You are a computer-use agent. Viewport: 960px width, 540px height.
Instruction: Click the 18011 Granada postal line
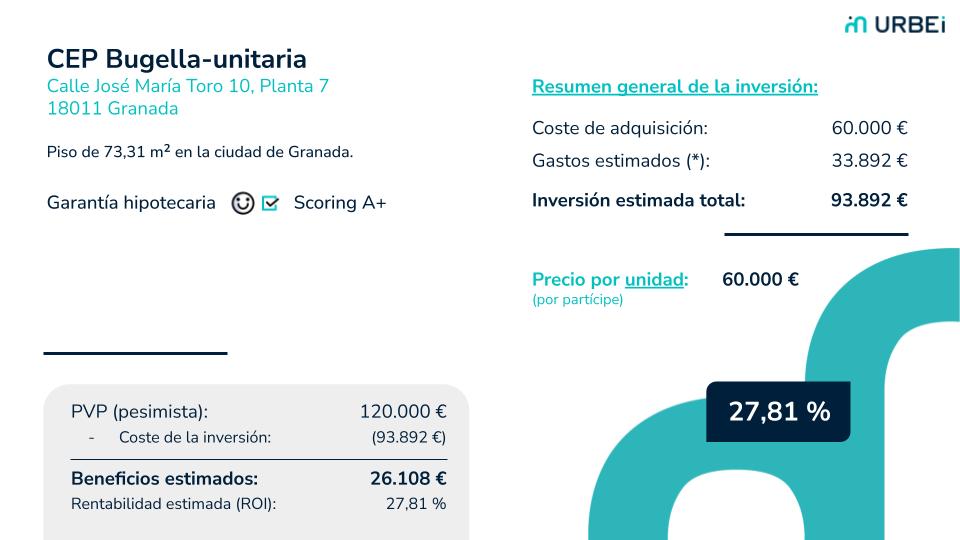(113, 108)
